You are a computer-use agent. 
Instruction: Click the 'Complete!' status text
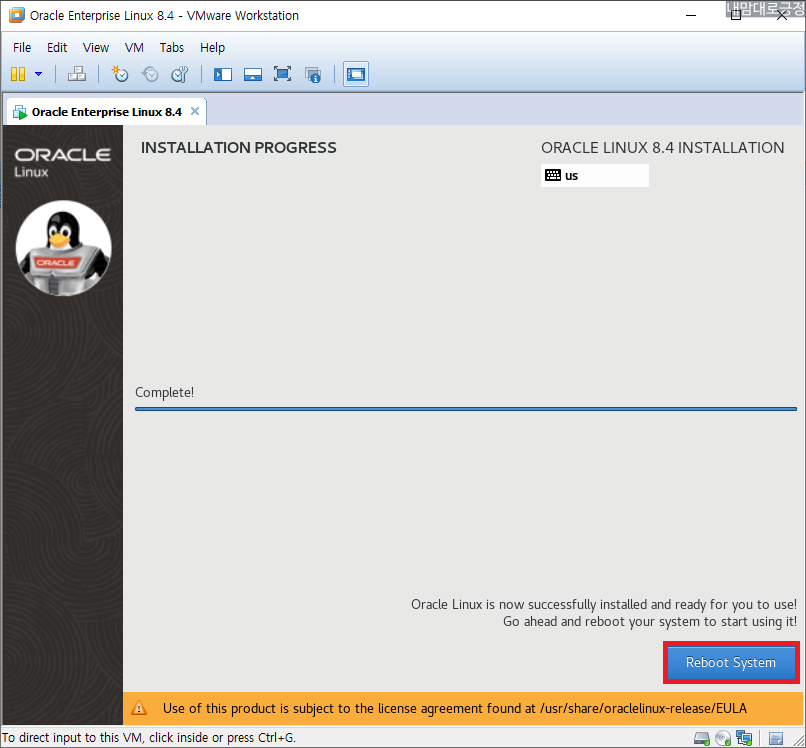(164, 392)
